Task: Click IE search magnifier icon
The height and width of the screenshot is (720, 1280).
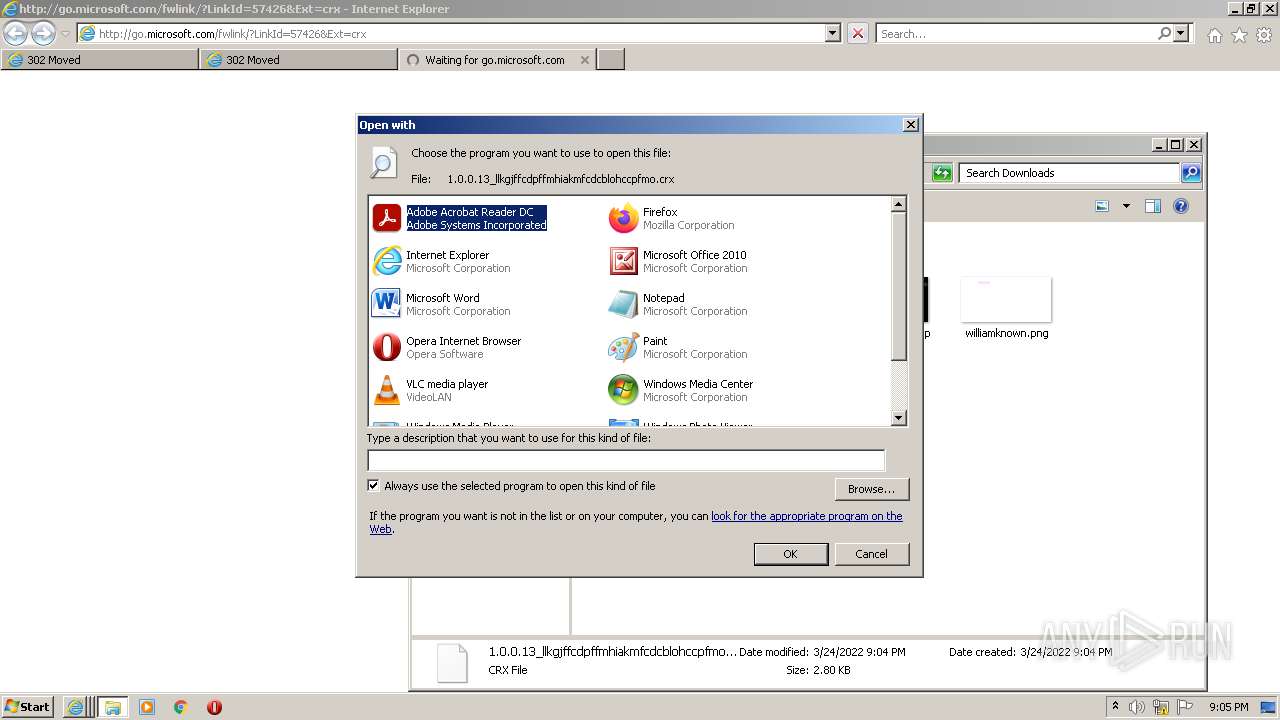Action: pos(1164,33)
